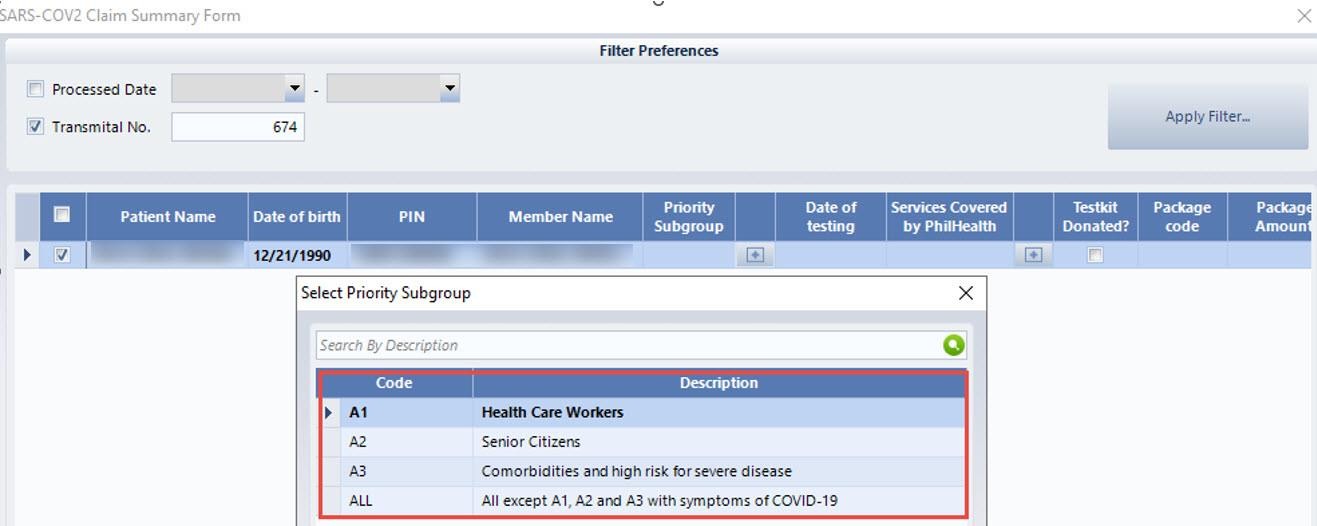1317x526 pixels.
Task: Click the Apply Filter button
Action: pyautogui.click(x=1207, y=117)
